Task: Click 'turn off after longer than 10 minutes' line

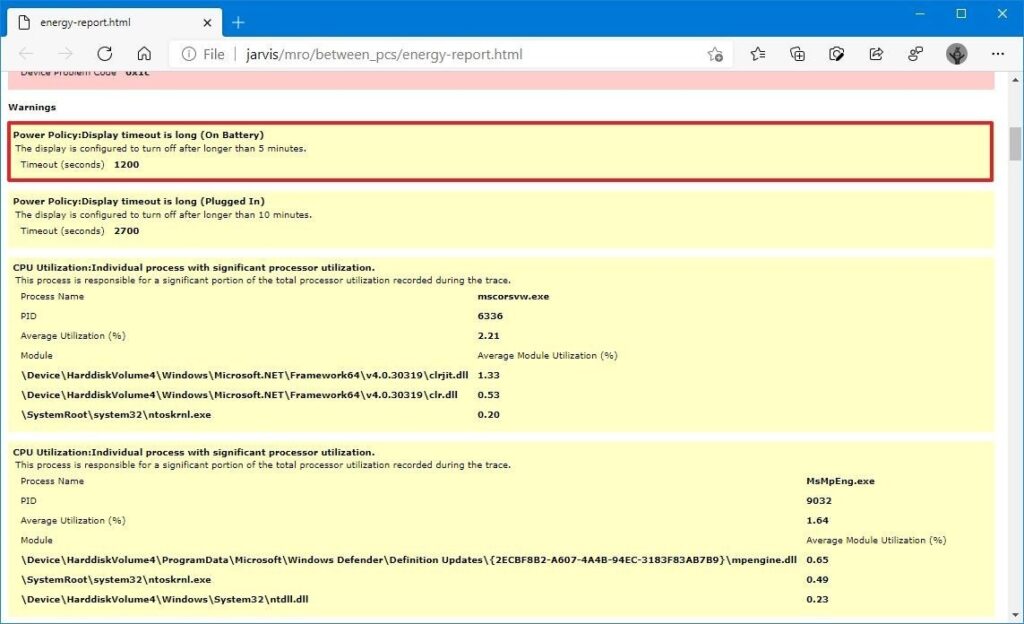Action: point(163,215)
